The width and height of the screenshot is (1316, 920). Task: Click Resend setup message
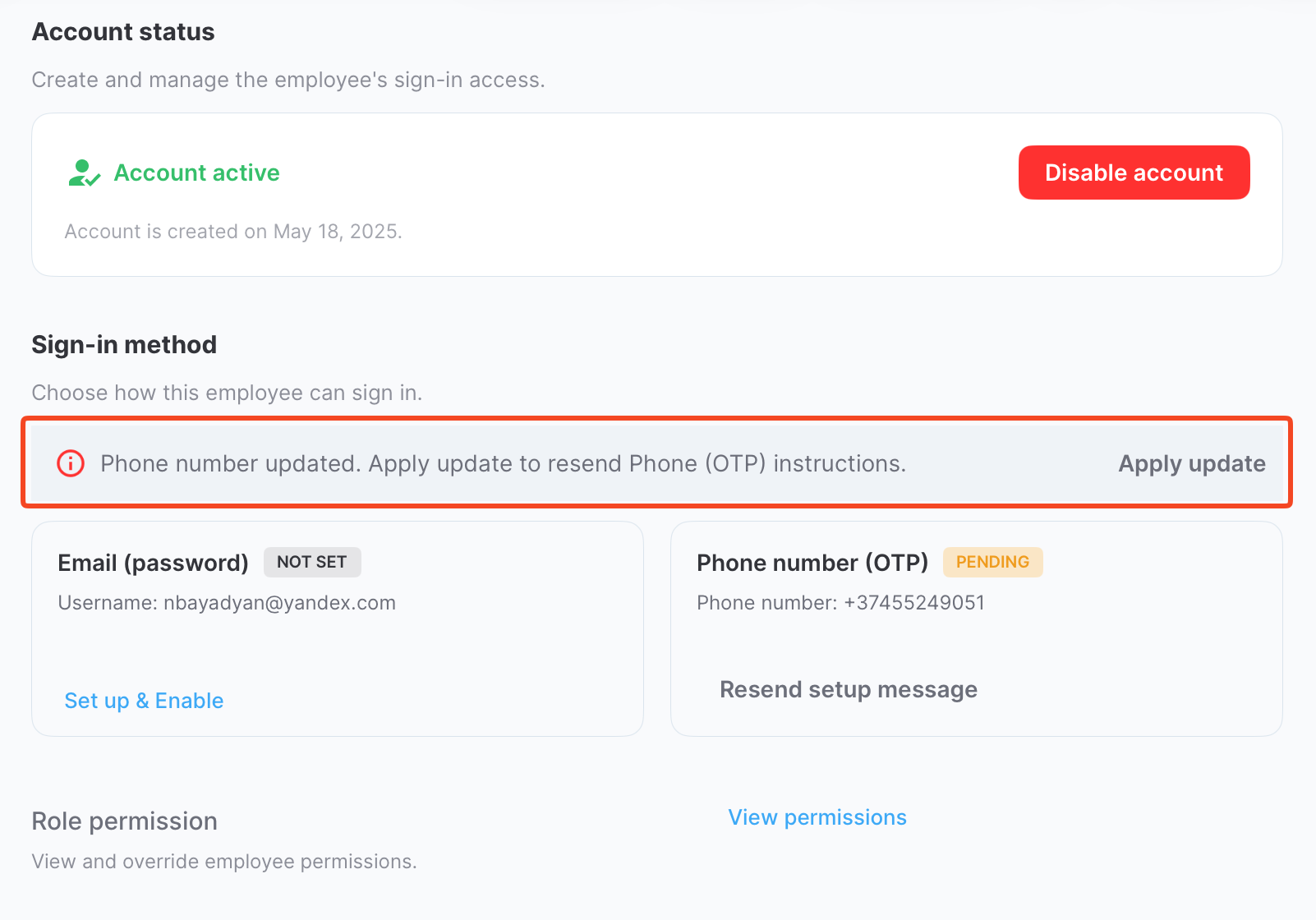[848, 689]
